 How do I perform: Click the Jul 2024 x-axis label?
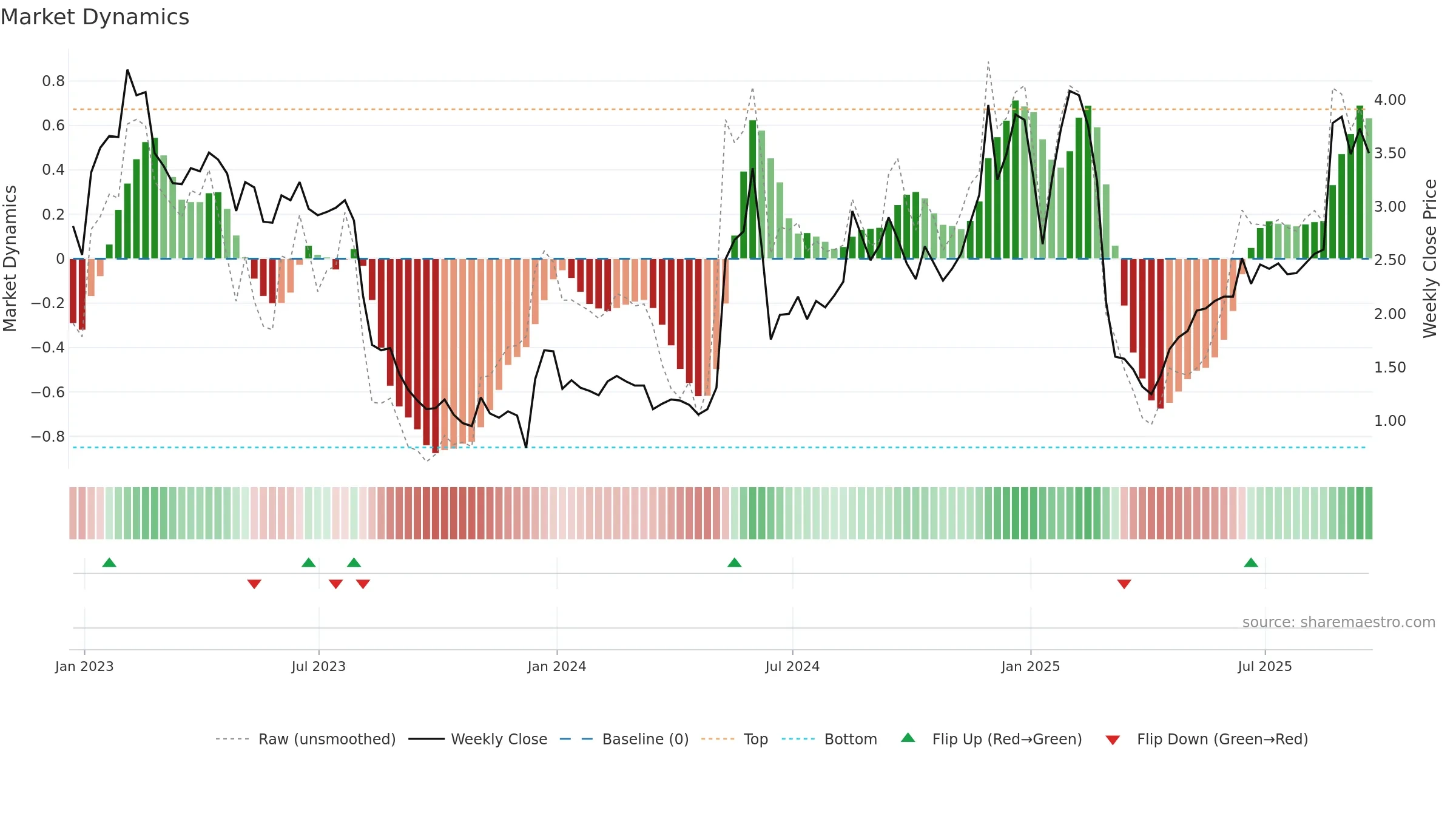coord(792,666)
